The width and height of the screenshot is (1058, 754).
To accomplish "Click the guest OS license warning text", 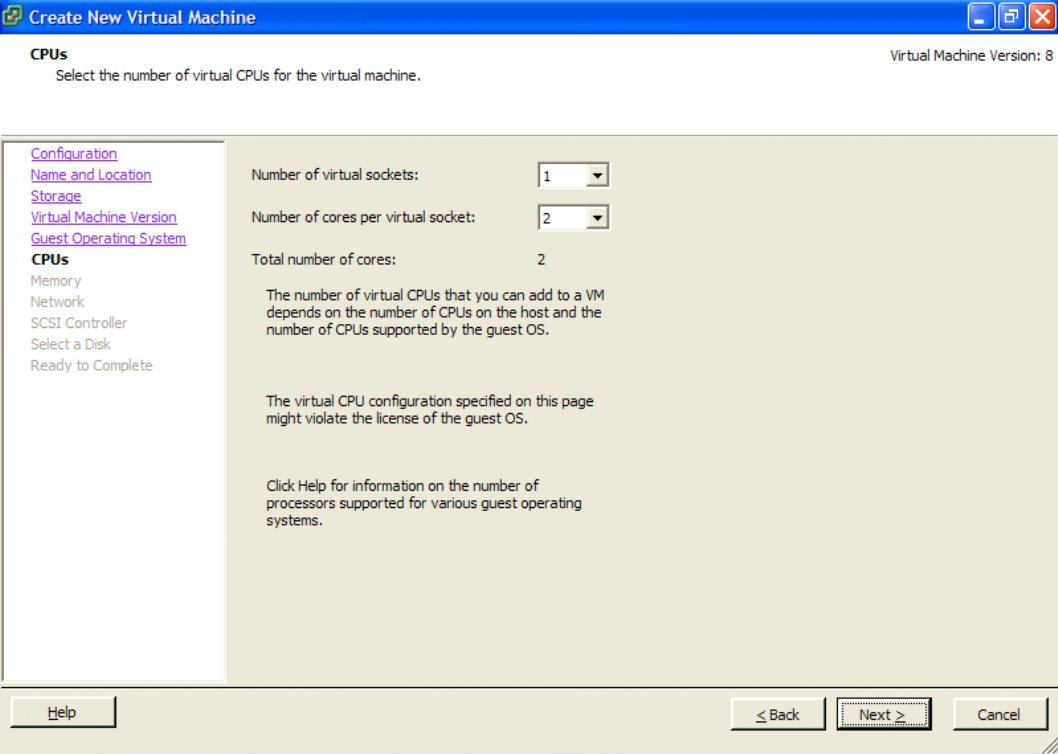I will point(430,410).
